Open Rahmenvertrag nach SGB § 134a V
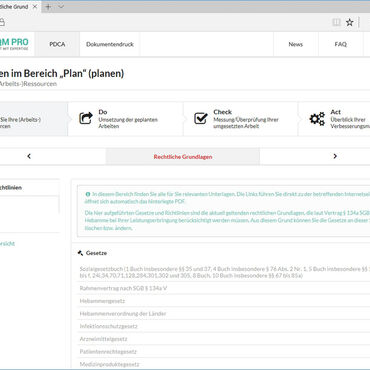 click(123, 288)
